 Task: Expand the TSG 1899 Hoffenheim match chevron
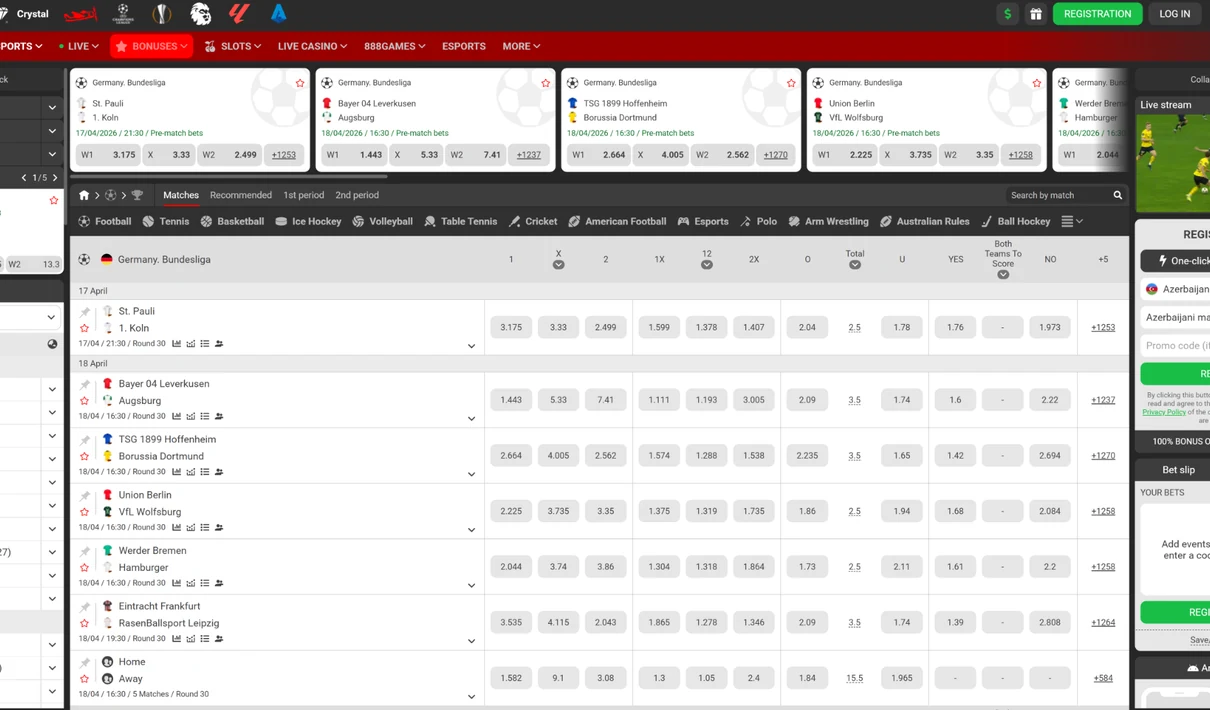(471, 474)
